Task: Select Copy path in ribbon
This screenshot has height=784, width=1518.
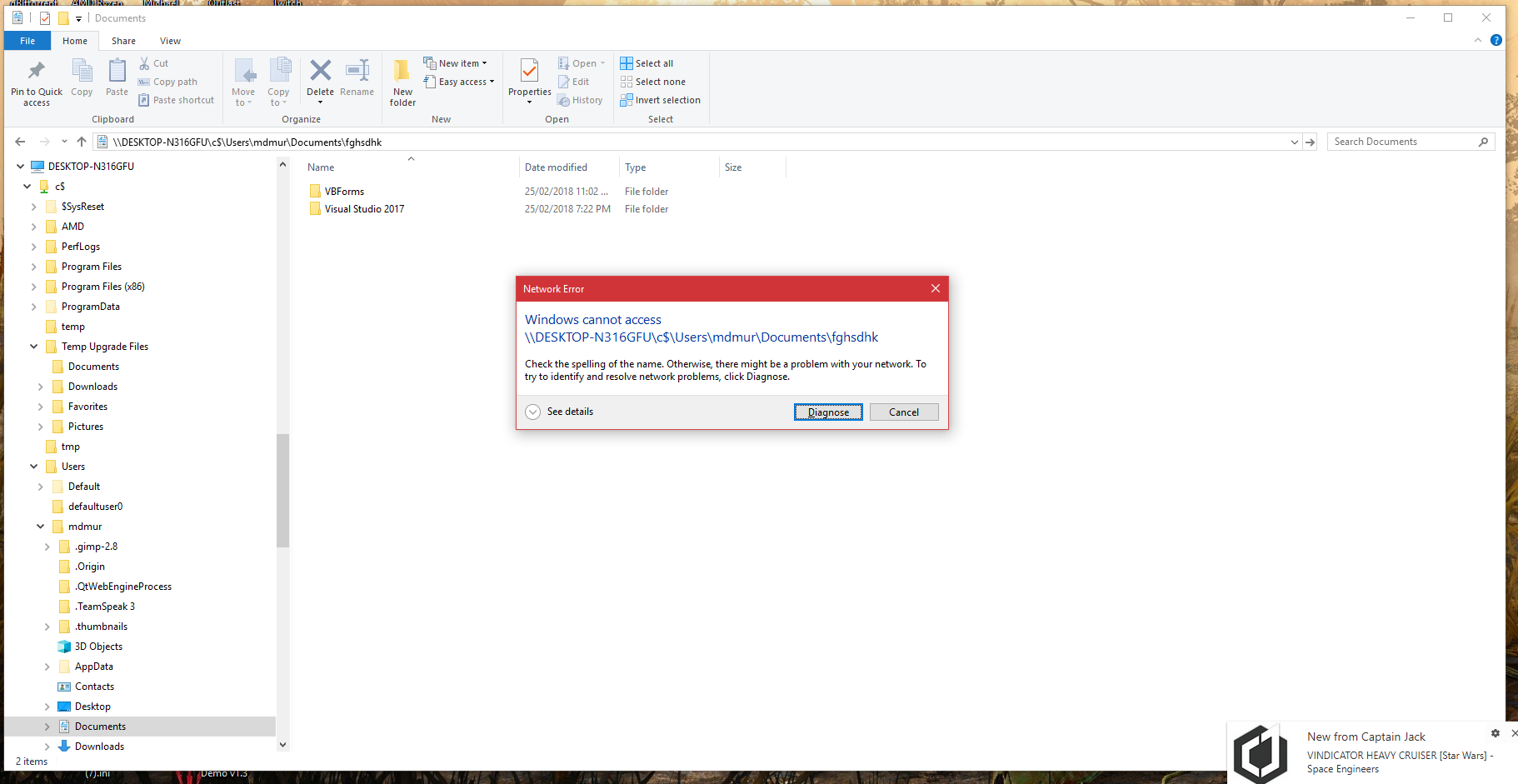Action: tap(167, 82)
